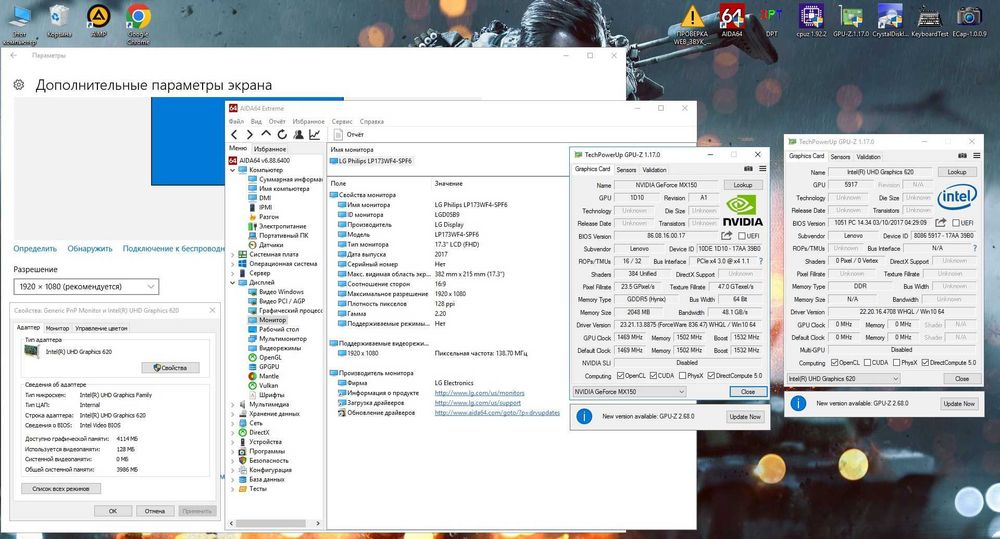
Task: Toggle CUDA checkbox in Intel GPU-Z
Action: coord(867,362)
